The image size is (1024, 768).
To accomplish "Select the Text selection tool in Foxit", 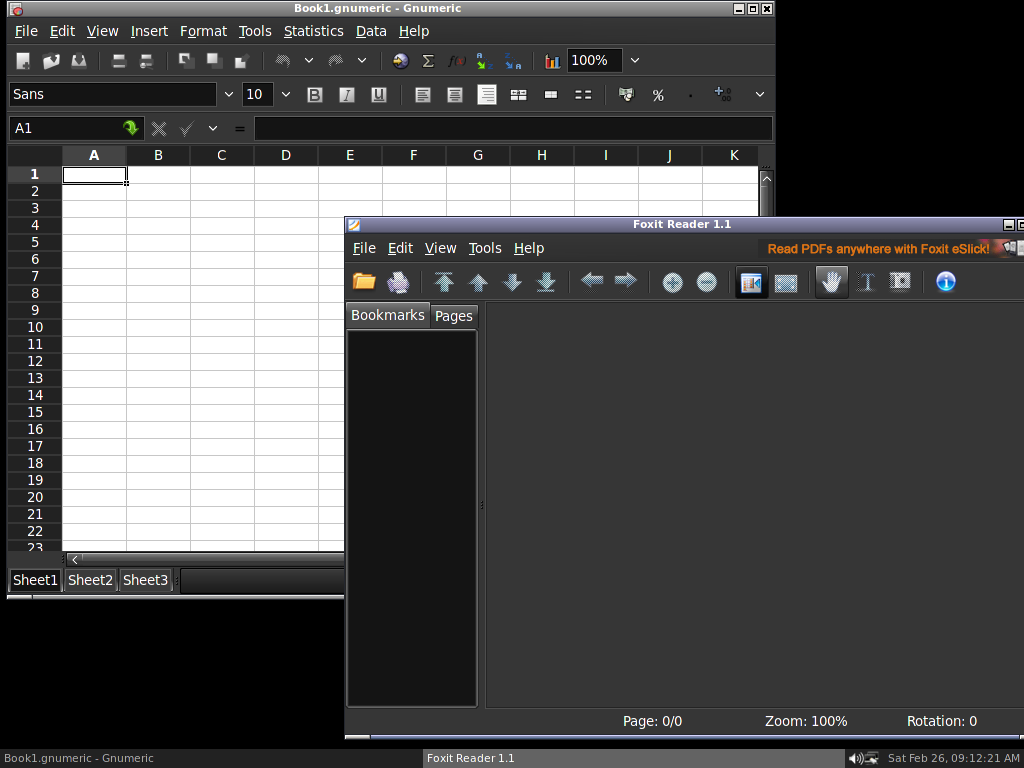I will pos(866,282).
